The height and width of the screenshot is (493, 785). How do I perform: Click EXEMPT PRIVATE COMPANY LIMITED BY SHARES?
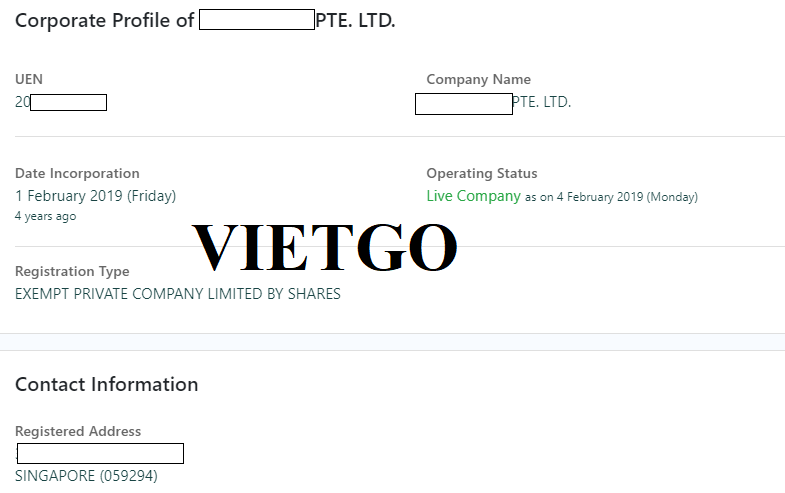[x=178, y=294]
